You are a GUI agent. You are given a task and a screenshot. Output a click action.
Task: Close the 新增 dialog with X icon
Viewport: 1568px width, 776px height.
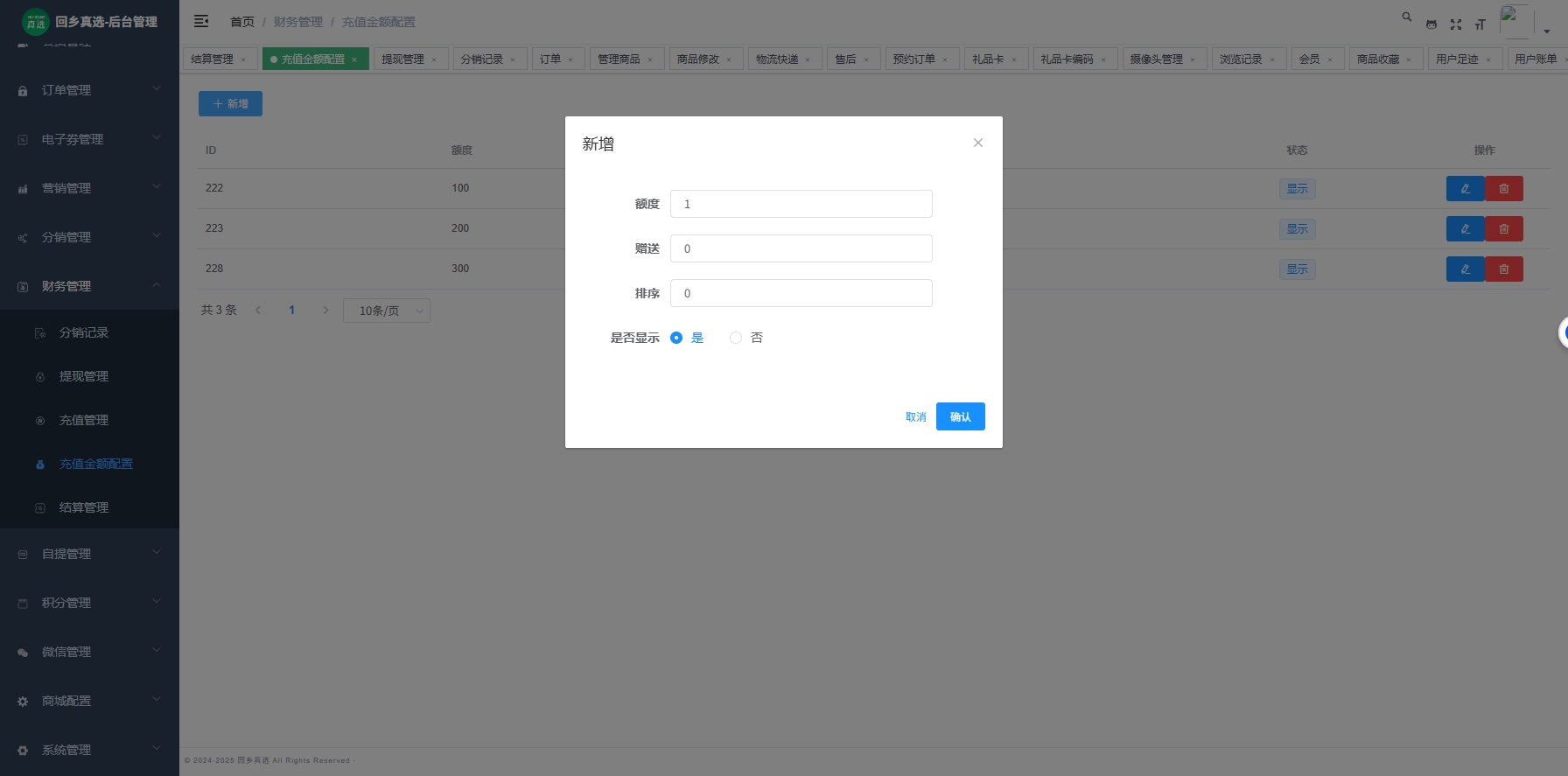pos(978,143)
